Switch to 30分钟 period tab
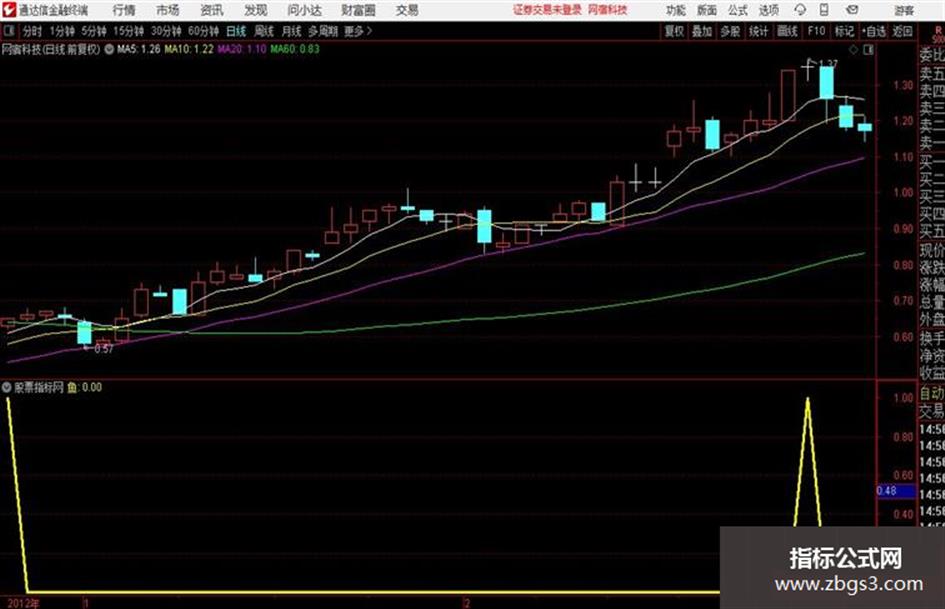 point(166,31)
